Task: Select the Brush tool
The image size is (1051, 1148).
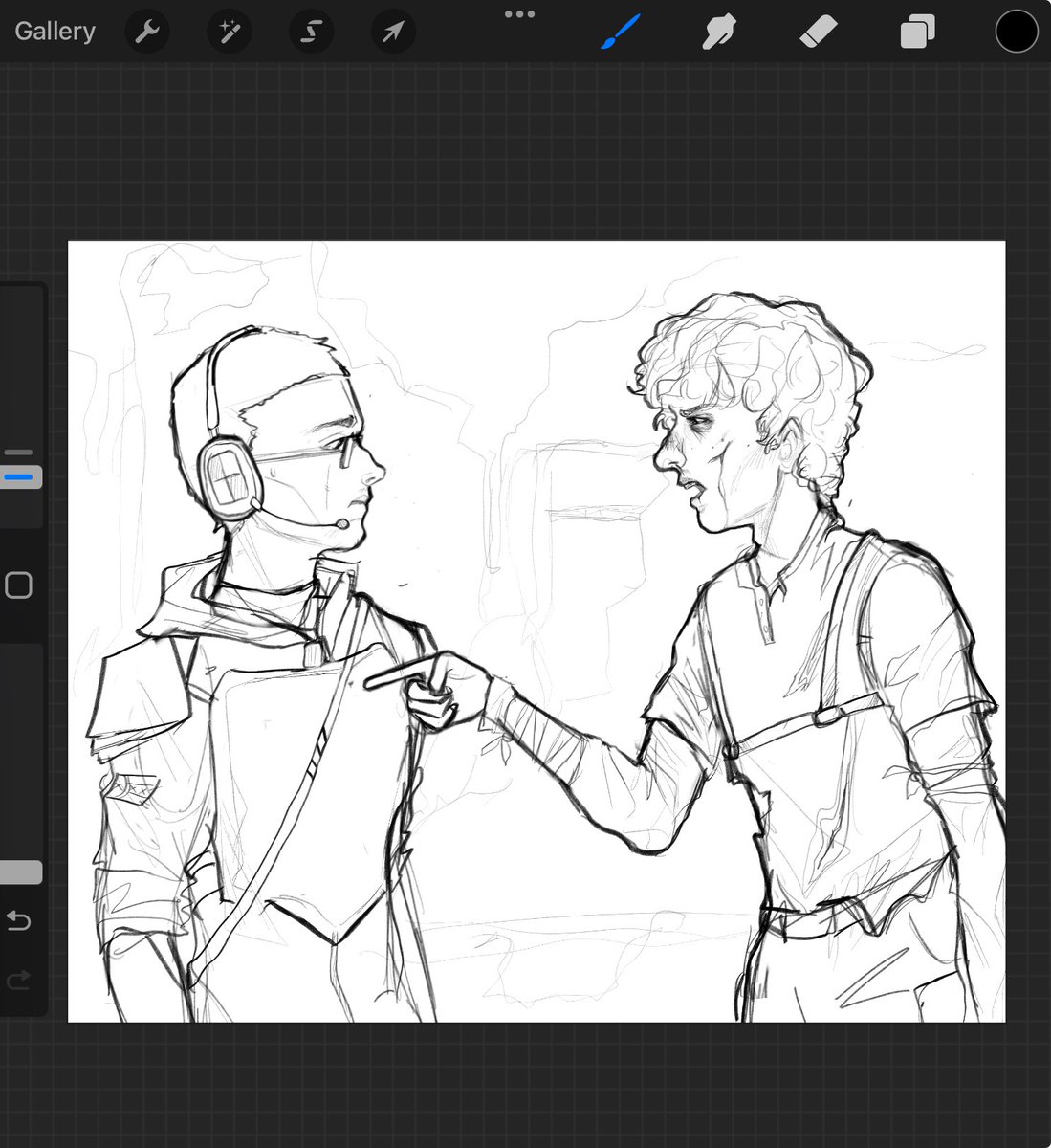Action: 622,32
